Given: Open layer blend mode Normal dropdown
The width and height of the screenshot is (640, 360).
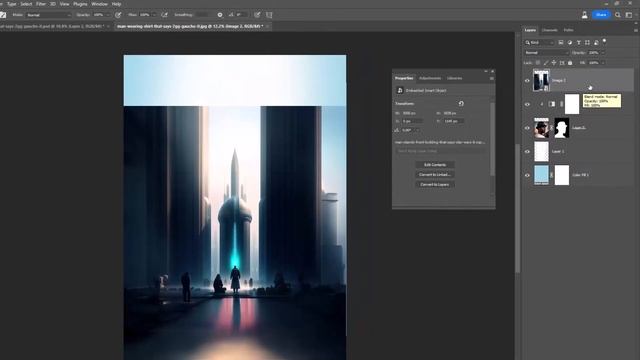Looking at the screenshot, I should pos(547,53).
